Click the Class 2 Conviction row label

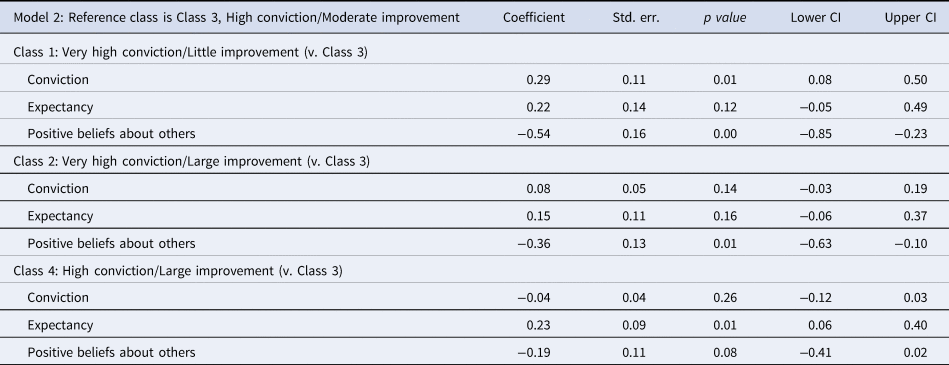[58, 189]
